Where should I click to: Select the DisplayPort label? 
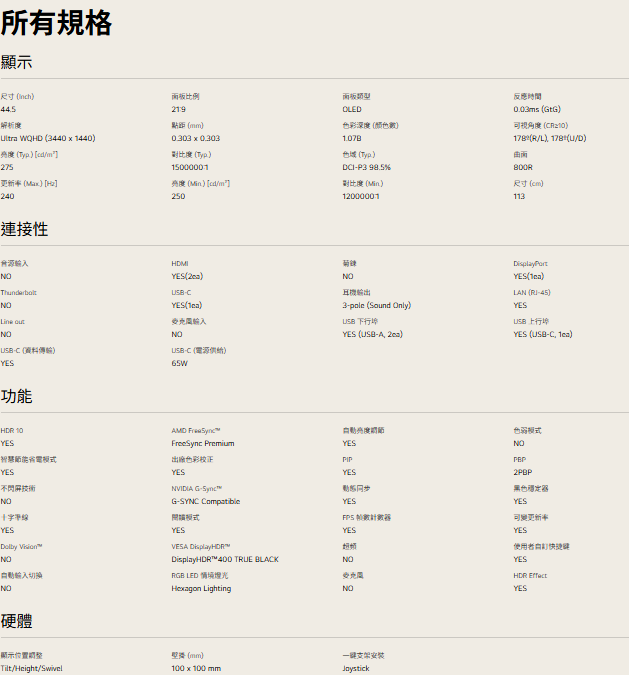point(530,263)
